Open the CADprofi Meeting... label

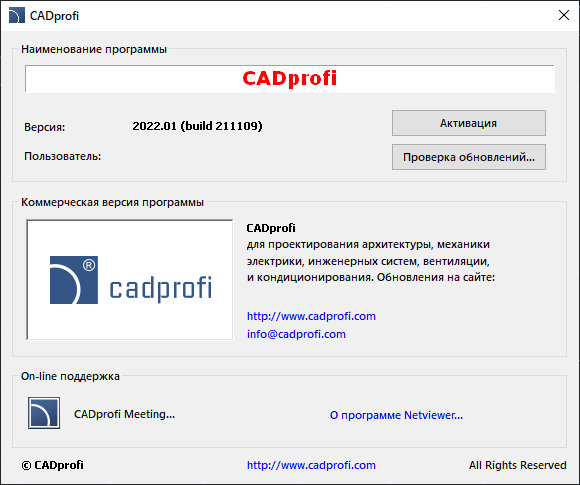tap(124, 414)
